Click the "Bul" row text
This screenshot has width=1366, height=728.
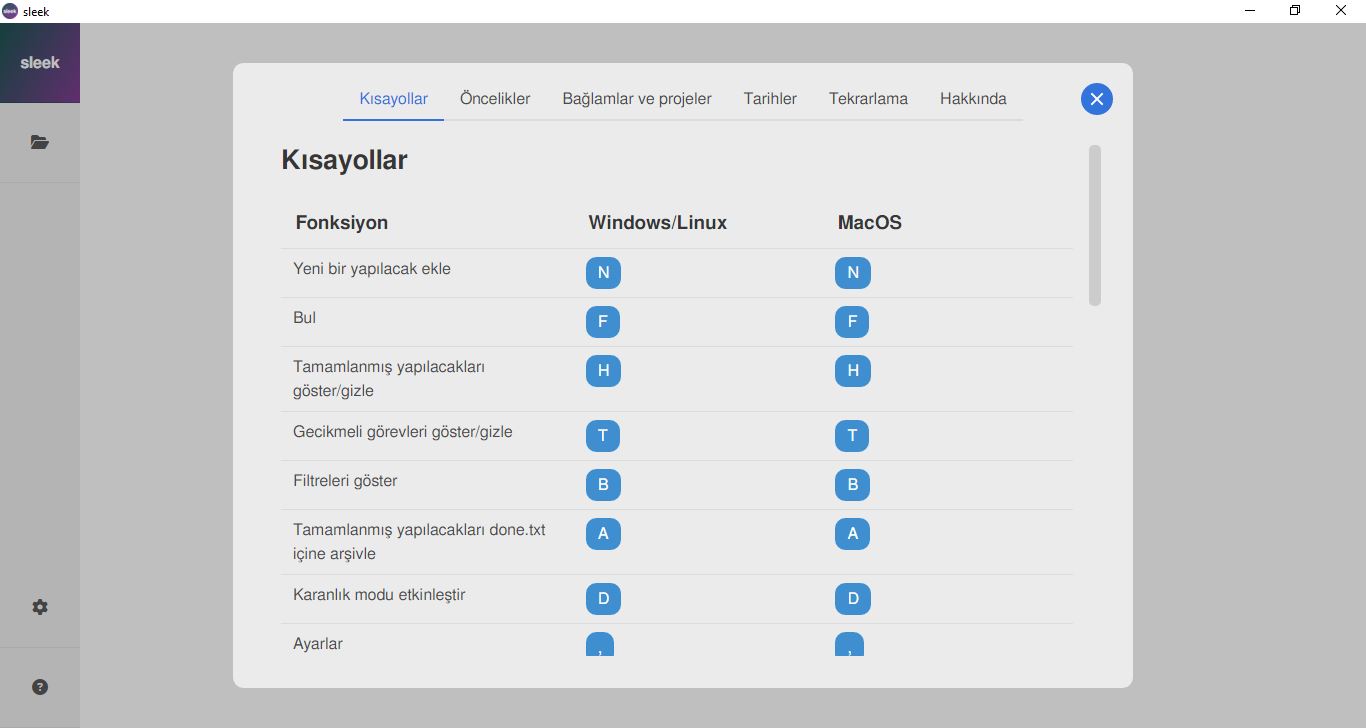304,318
